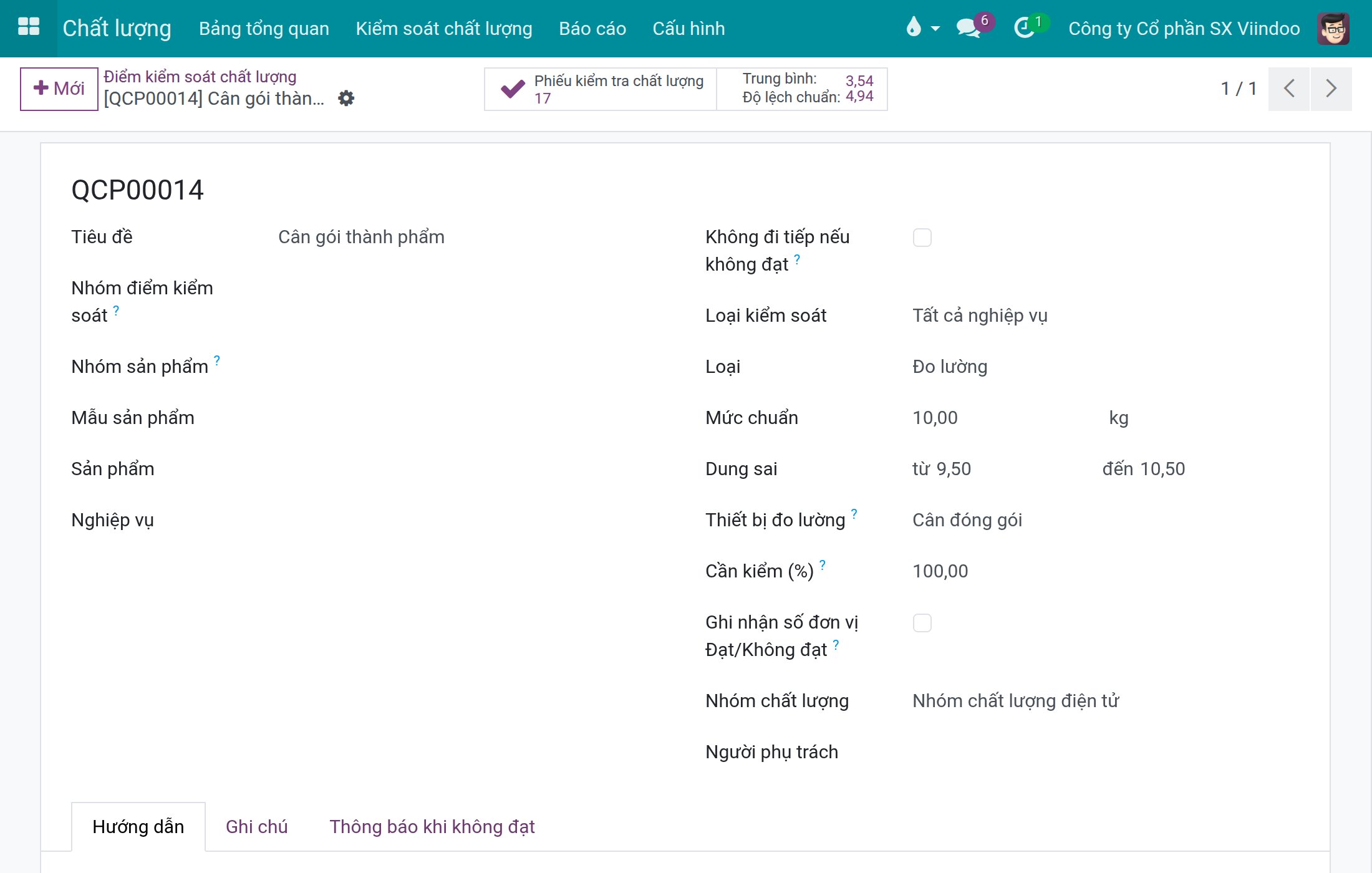
Task: Click the water drop icon in navbar
Action: coord(914,27)
